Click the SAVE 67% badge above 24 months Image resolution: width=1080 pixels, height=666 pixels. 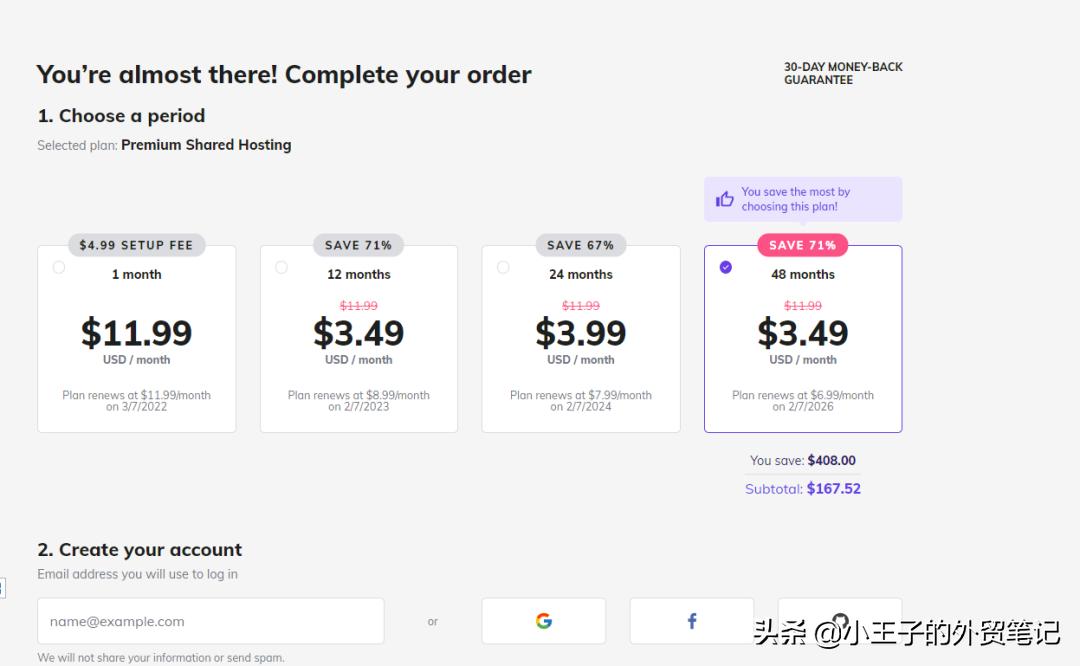coord(581,244)
